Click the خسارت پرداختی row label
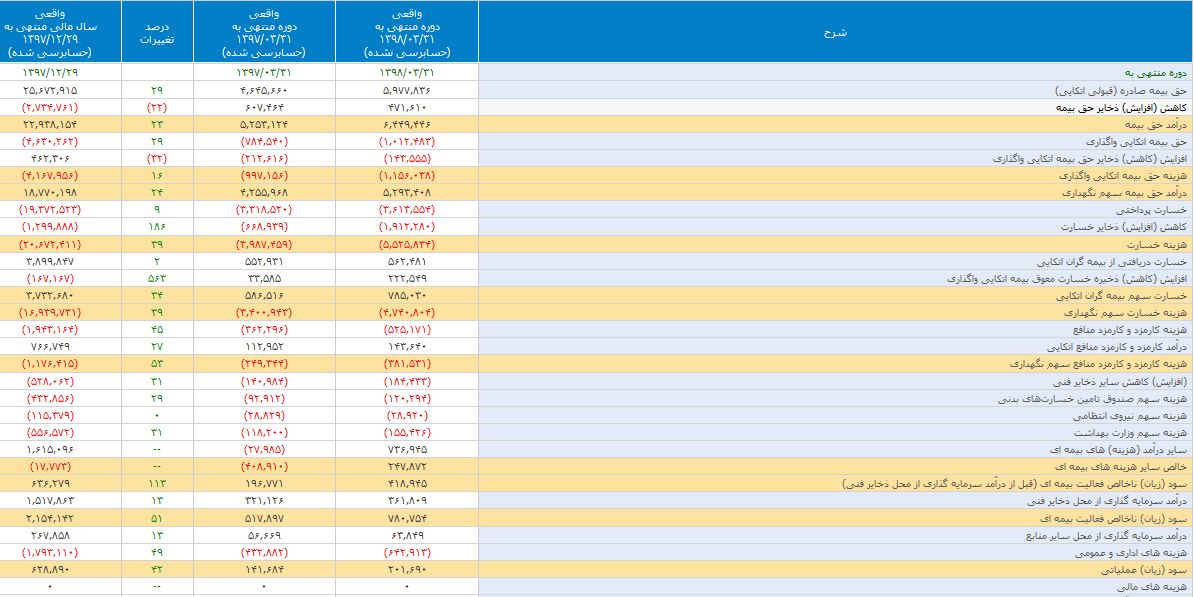 click(1154, 209)
